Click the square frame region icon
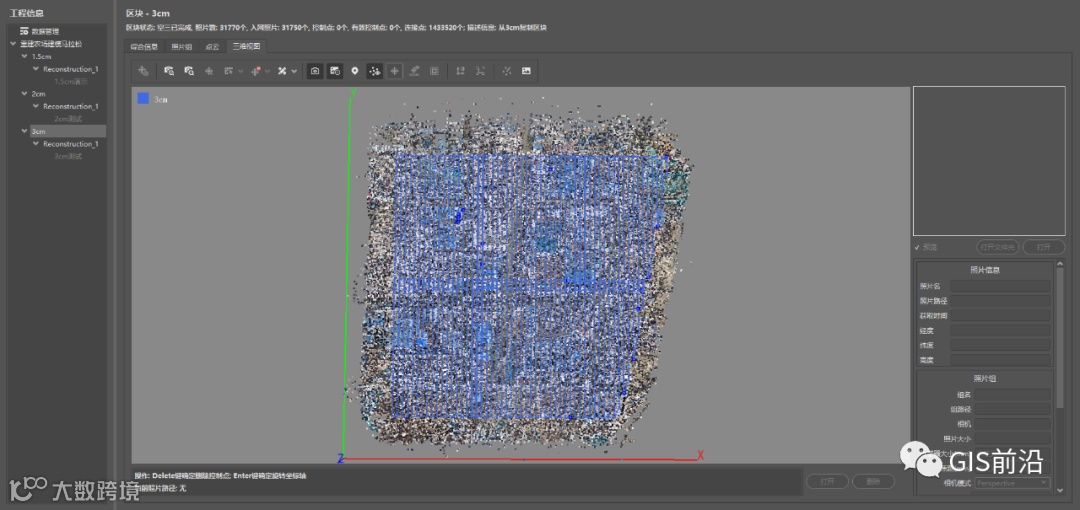The height and width of the screenshot is (510, 1080). 435,71
